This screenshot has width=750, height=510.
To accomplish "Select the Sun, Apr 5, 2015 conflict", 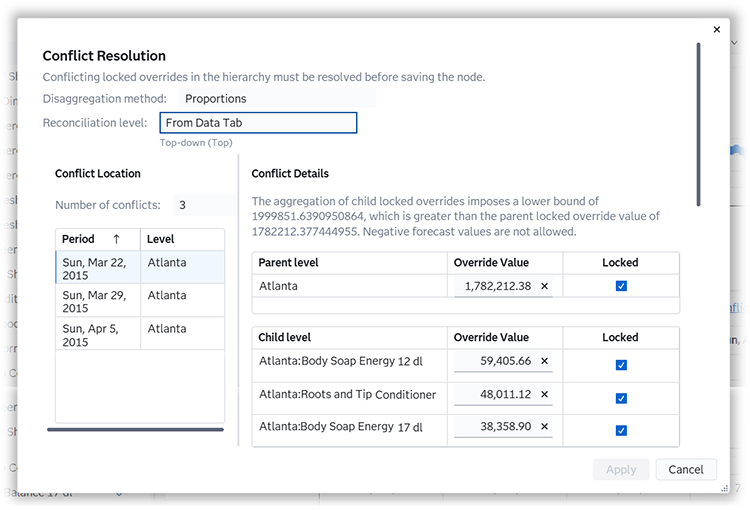I will pos(97,334).
